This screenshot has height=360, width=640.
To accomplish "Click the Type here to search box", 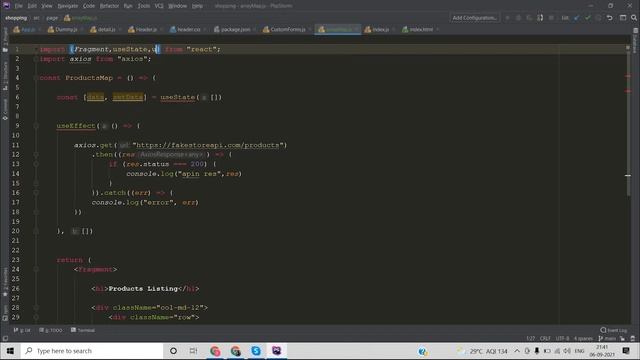I will click(92, 351).
